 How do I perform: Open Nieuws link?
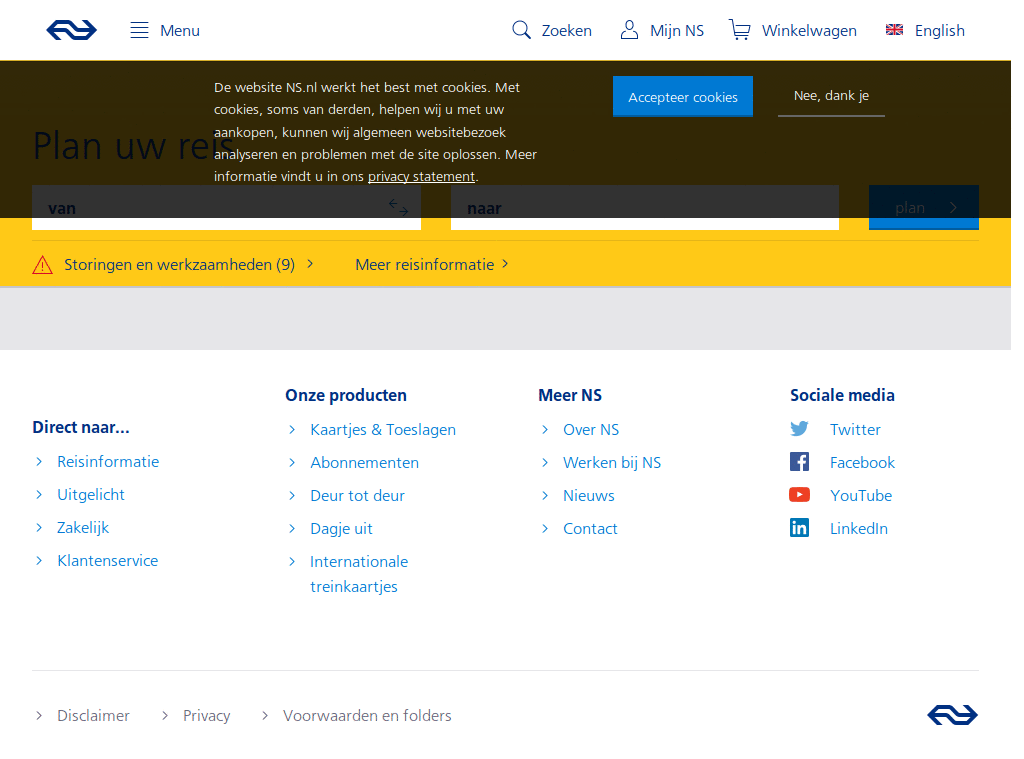589,496
